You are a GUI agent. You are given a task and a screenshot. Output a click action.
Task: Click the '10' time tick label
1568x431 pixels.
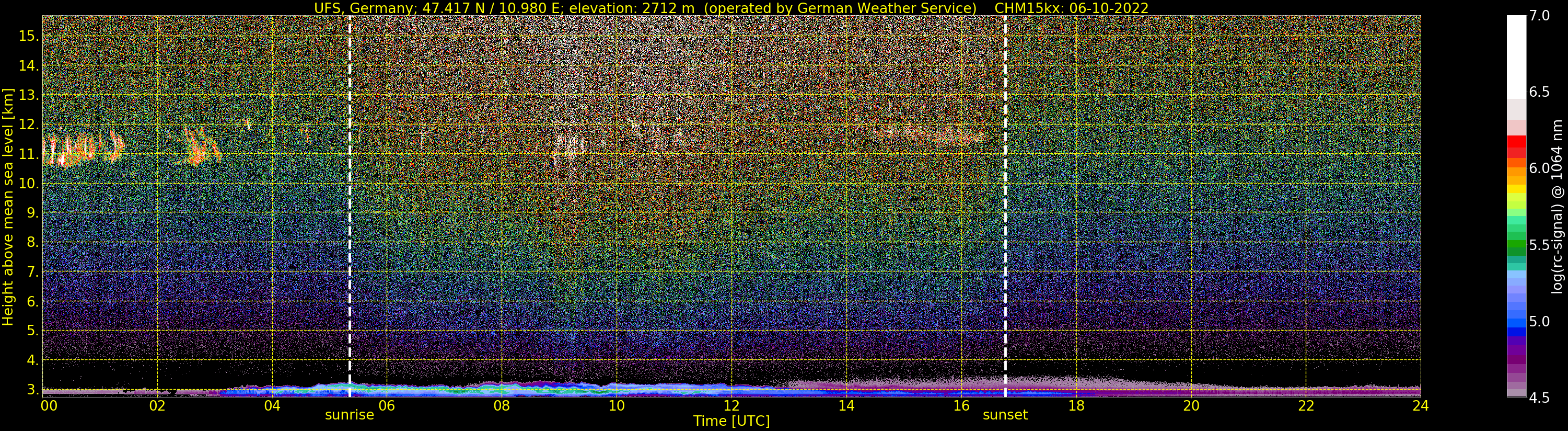coord(617,405)
